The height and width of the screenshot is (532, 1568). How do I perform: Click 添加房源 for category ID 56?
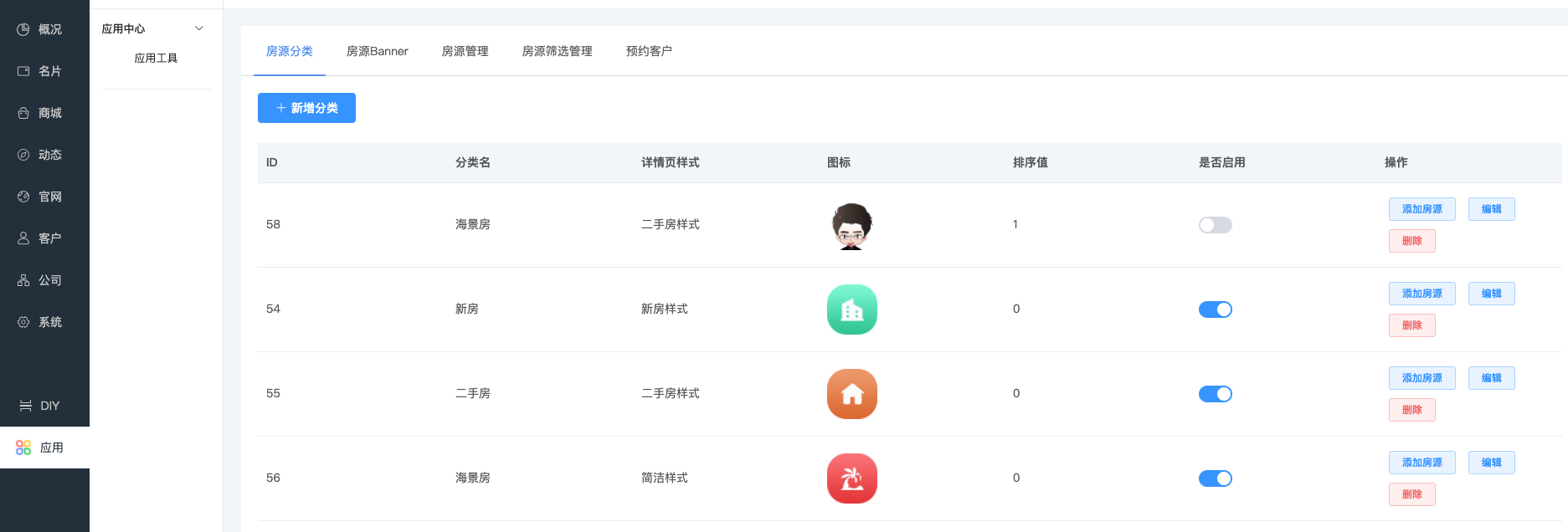pyautogui.click(x=1422, y=463)
